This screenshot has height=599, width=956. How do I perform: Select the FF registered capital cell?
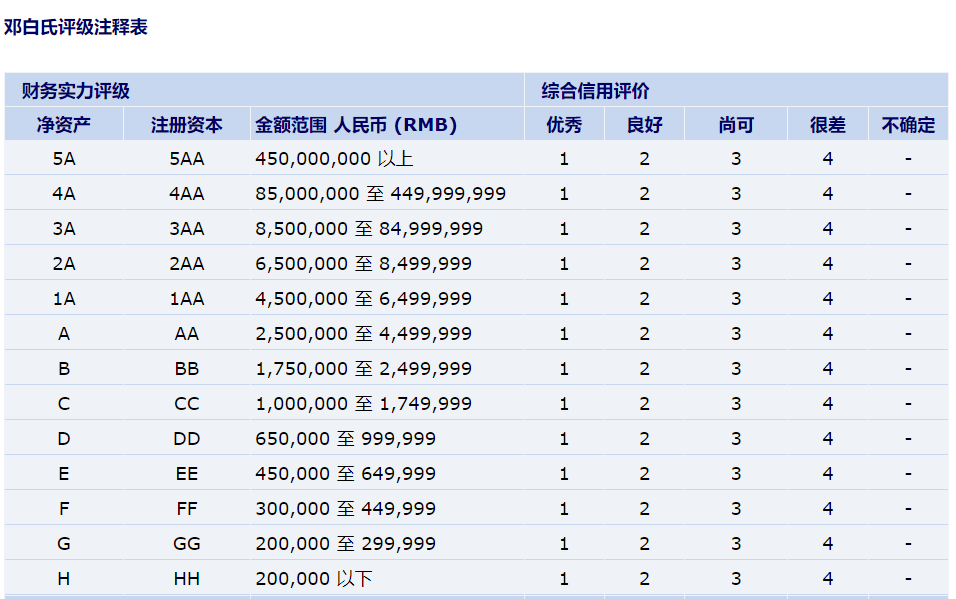[187, 508]
